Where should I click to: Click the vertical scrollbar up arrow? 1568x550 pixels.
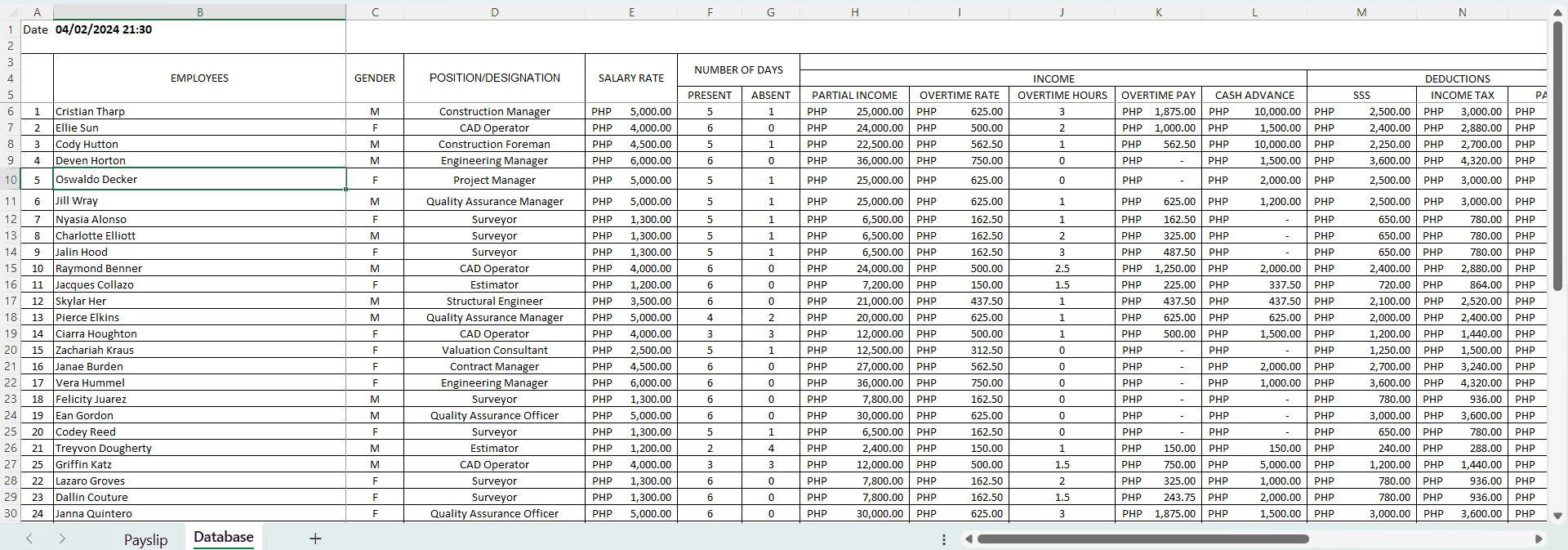coord(1557,11)
